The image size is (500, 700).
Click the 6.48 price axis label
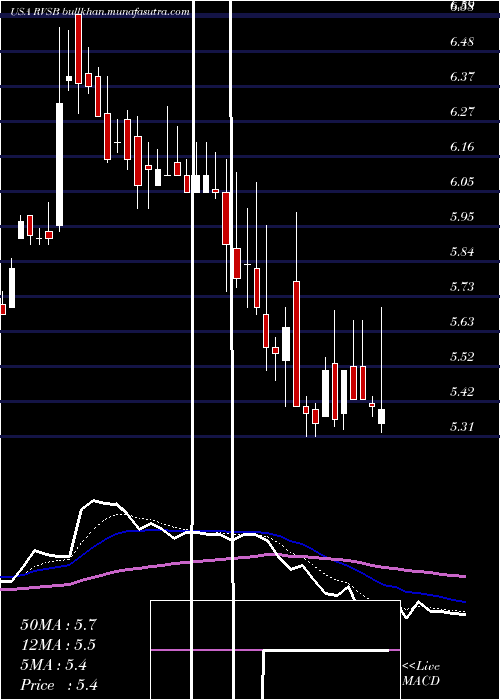[462, 42]
